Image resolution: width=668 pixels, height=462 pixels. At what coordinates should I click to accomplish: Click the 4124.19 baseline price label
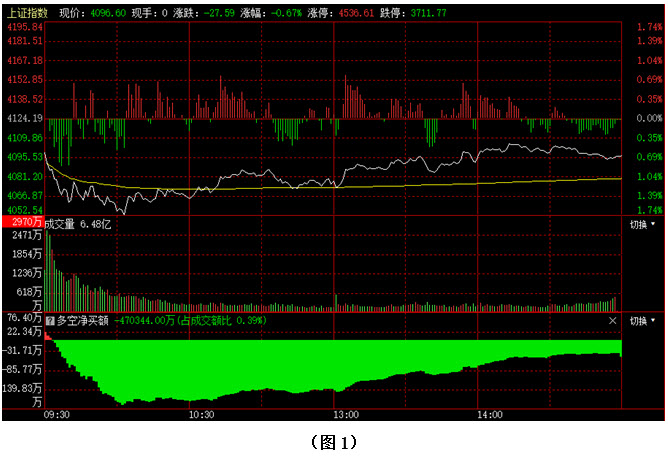[x=25, y=118]
